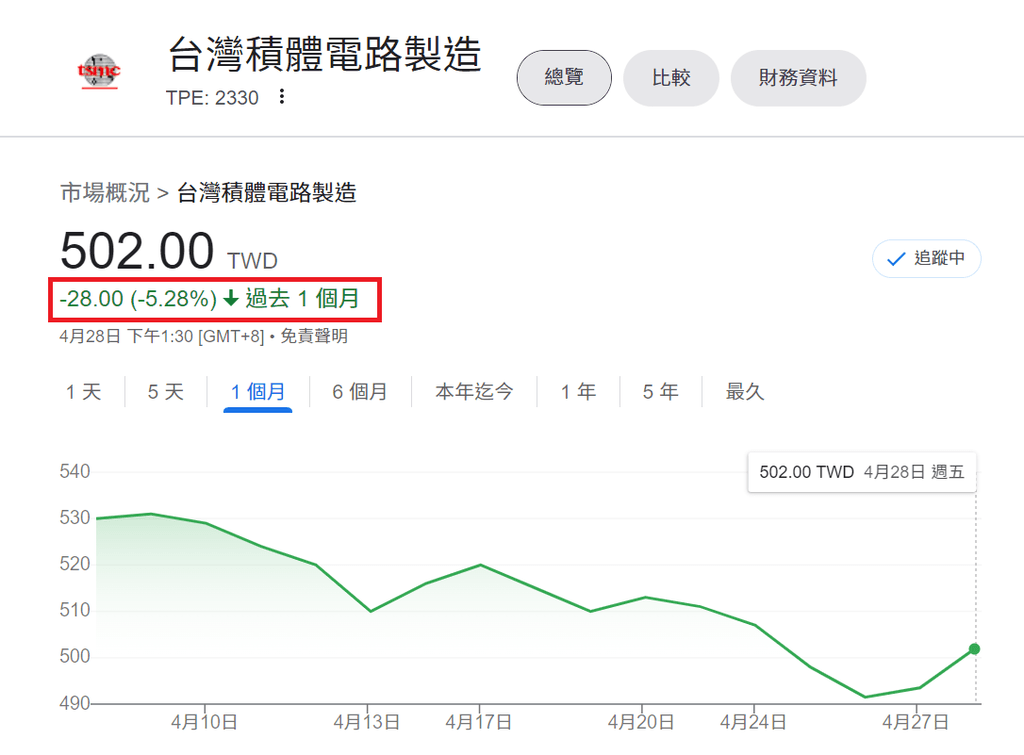
Task: Click the 4月24日 axis label
Action: point(753,722)
